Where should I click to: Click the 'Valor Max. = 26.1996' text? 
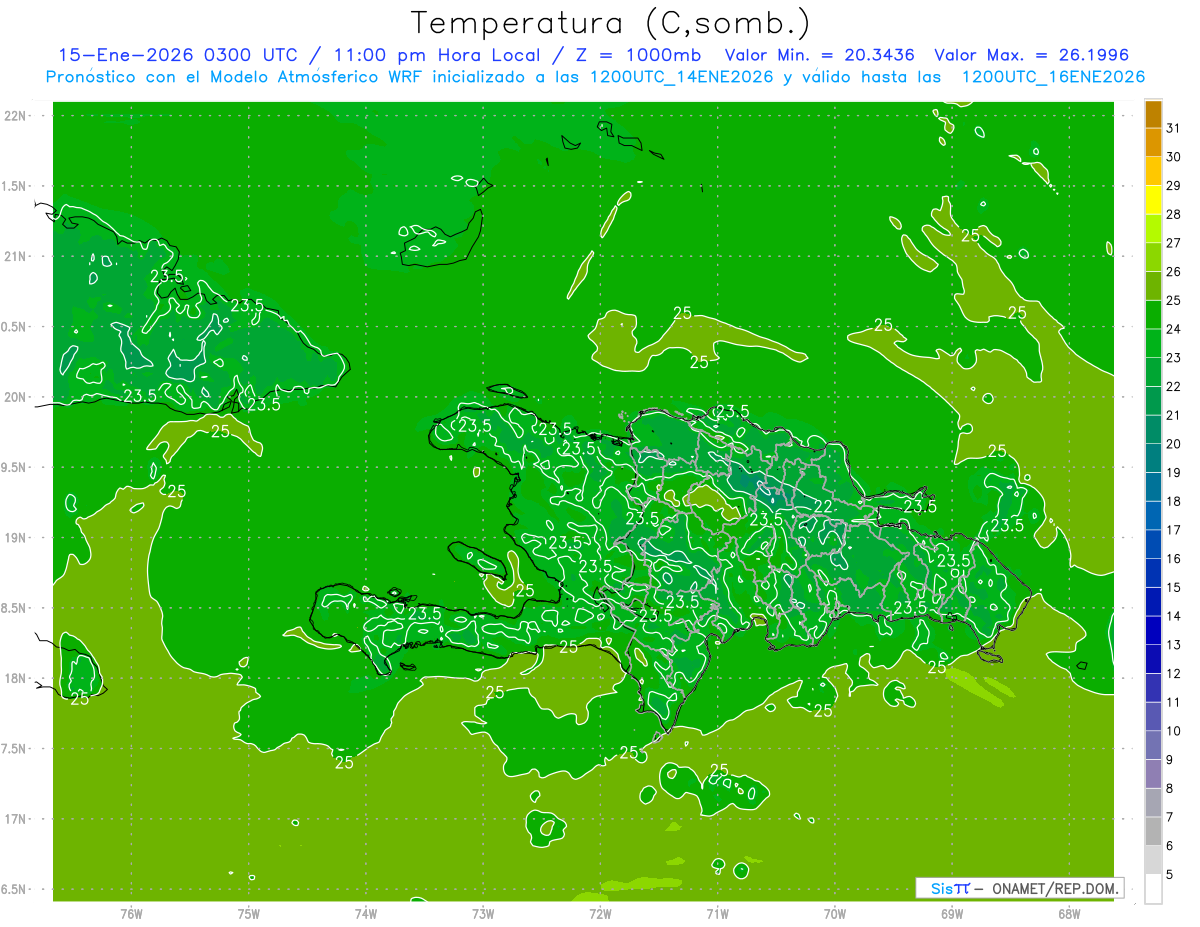point(1031,55)
